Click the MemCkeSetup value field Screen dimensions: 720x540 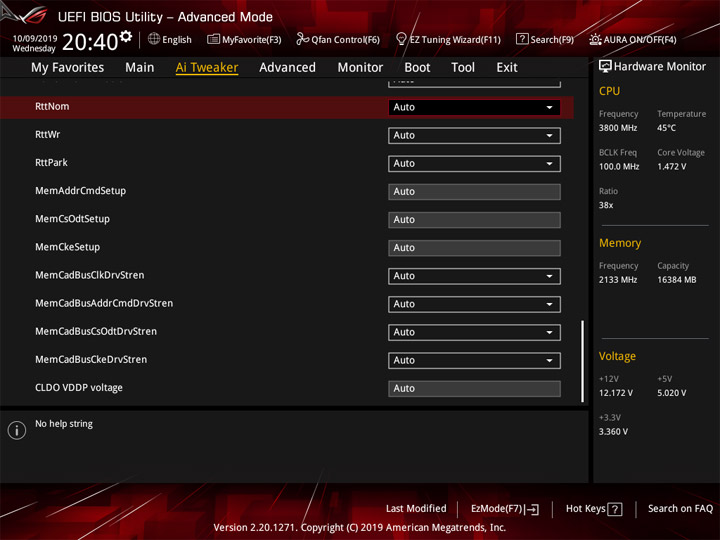pos(474,248)
